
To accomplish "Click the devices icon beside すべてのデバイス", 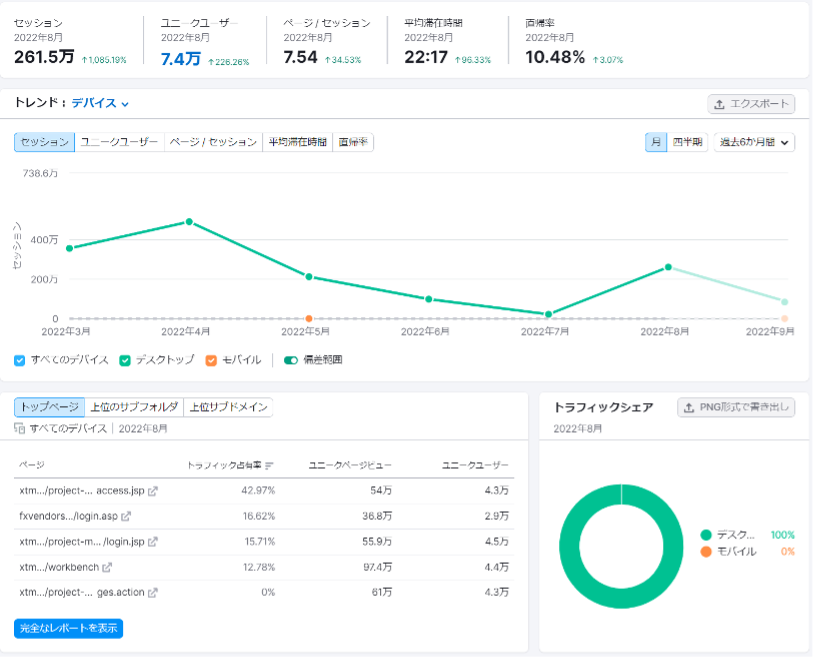I will point(20,428).
